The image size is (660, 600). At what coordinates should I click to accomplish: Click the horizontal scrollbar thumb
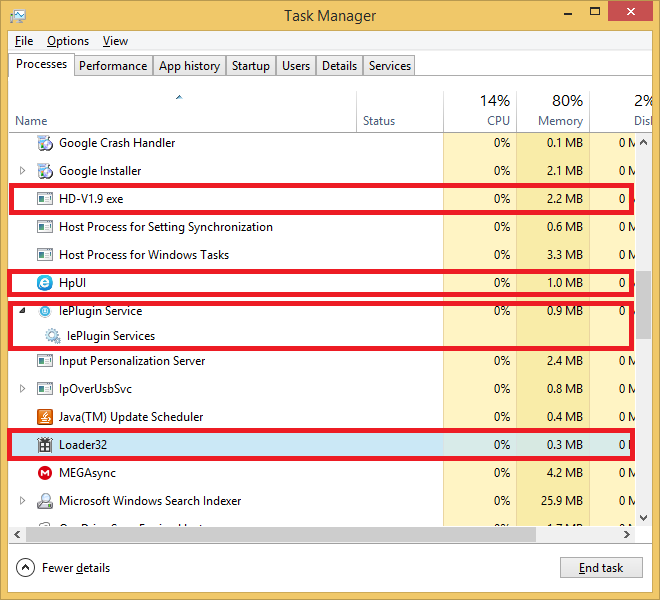point(281,534)
